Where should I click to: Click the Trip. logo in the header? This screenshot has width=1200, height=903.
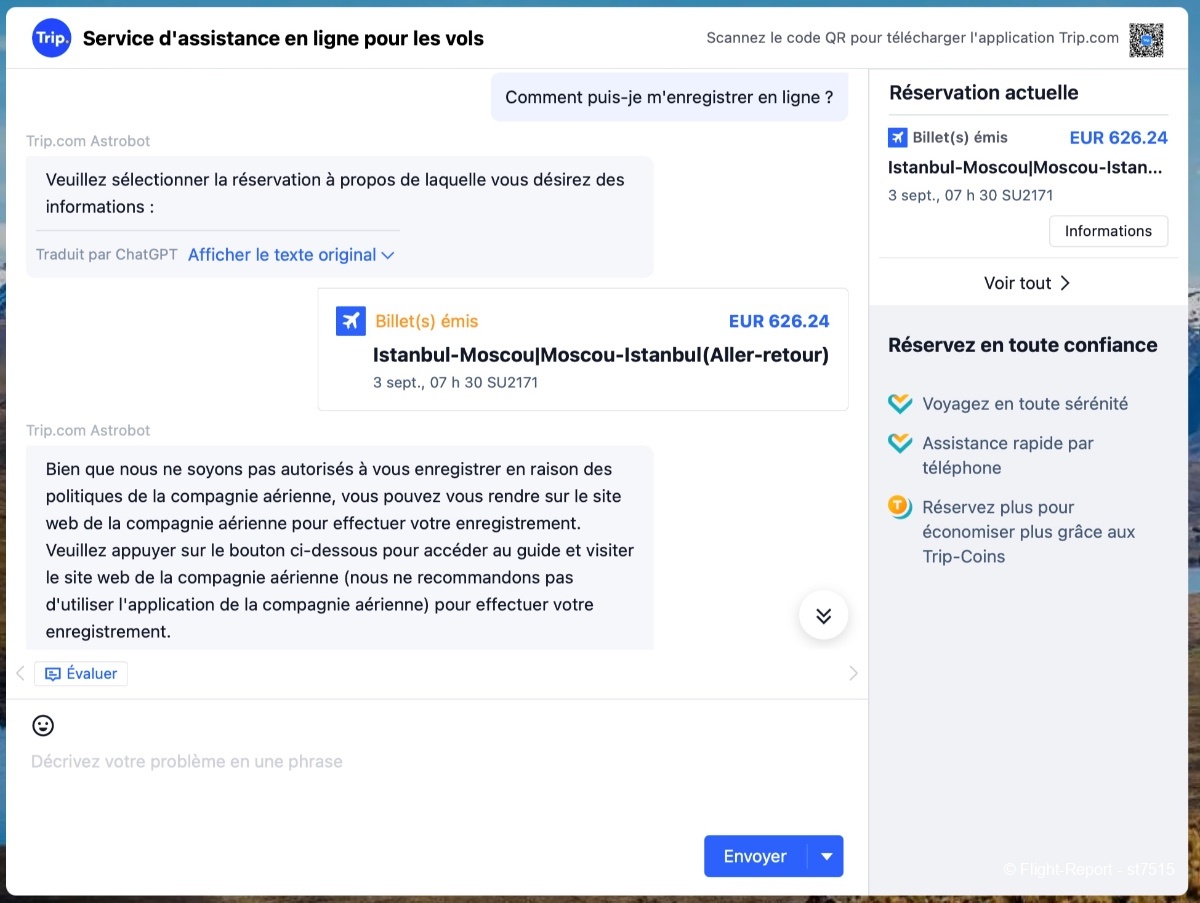(52, 38)
